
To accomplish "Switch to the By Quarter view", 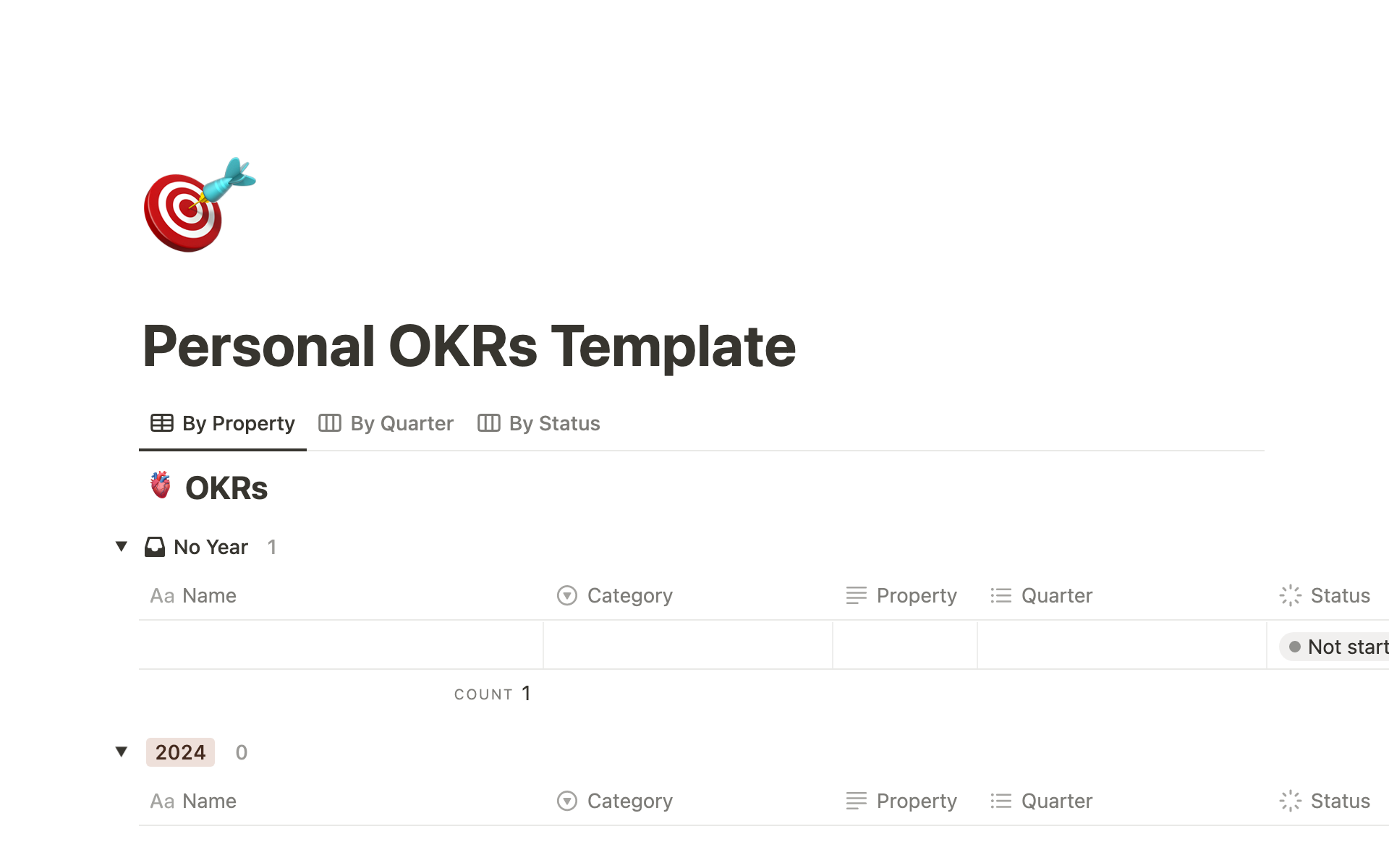I will click(386, 423).
